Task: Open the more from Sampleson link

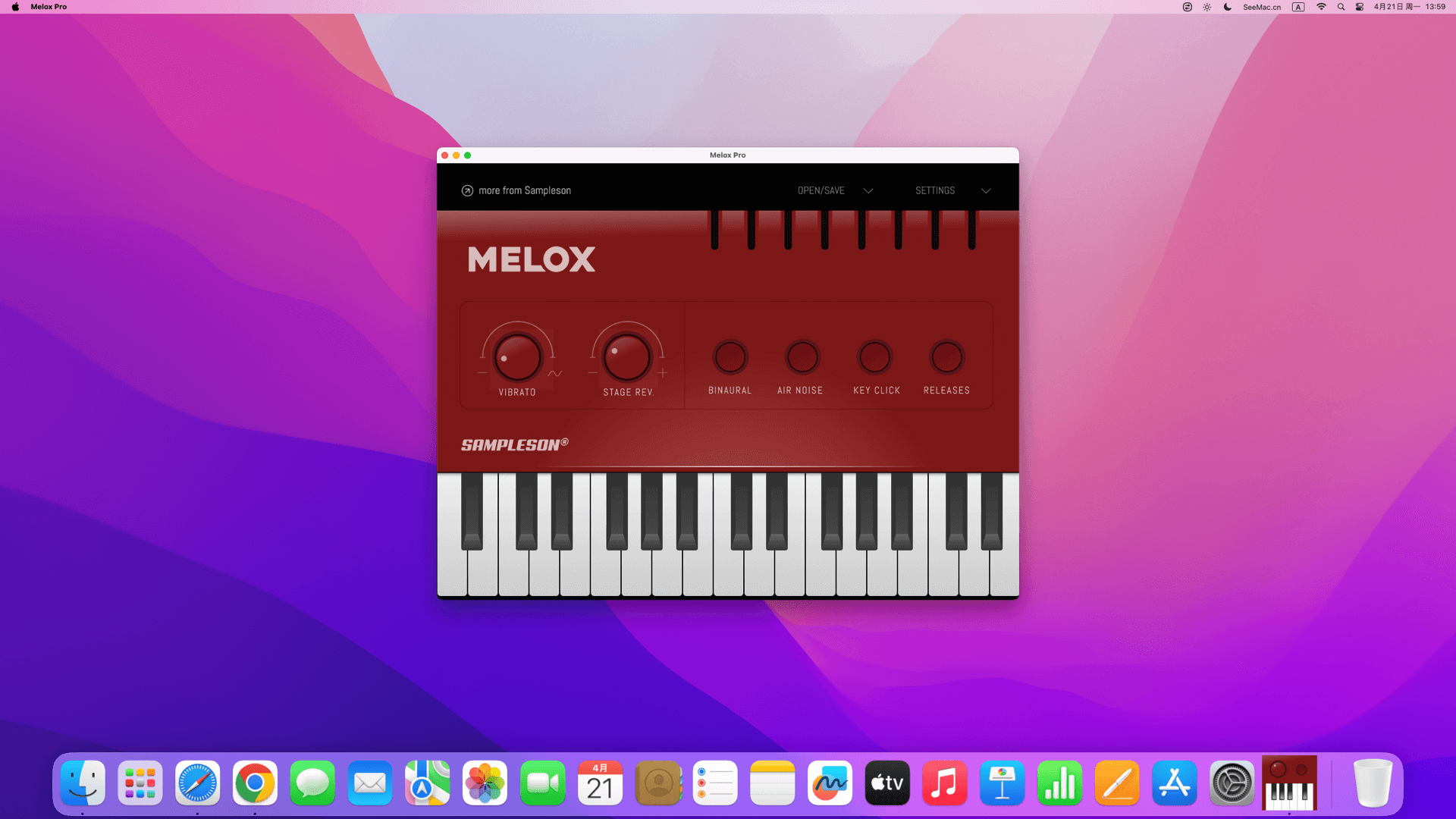Action: coord(525,191)
